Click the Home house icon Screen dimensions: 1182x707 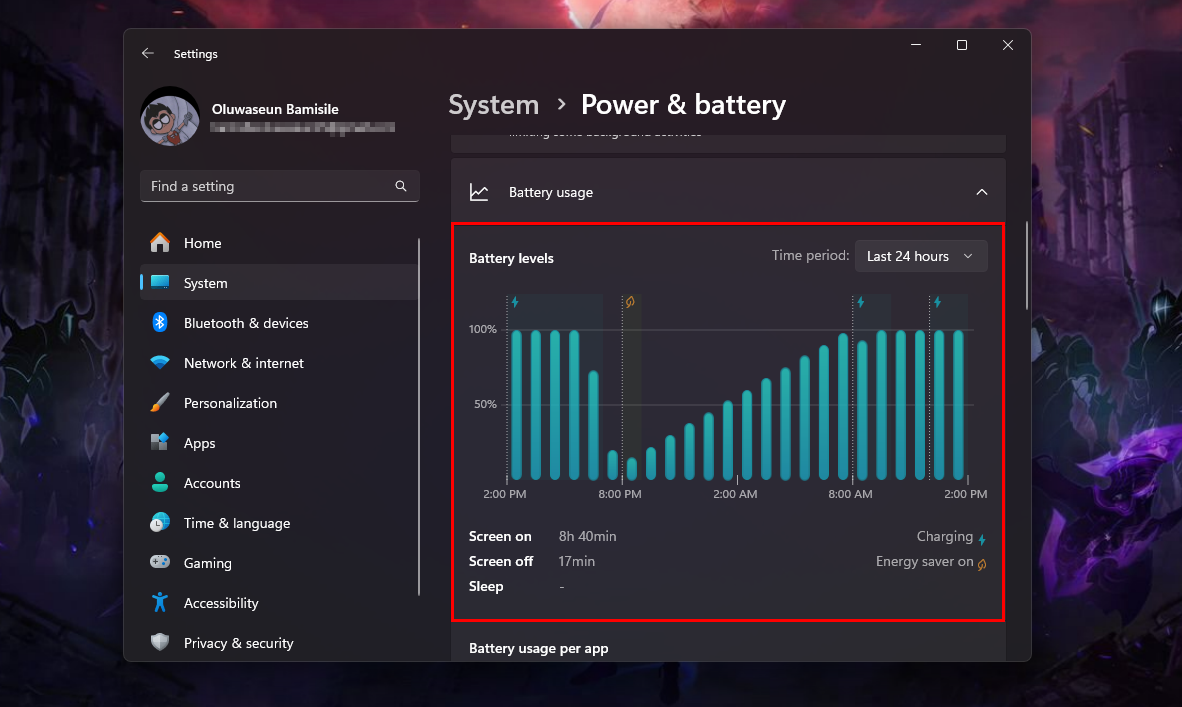(x=160, y=242)
